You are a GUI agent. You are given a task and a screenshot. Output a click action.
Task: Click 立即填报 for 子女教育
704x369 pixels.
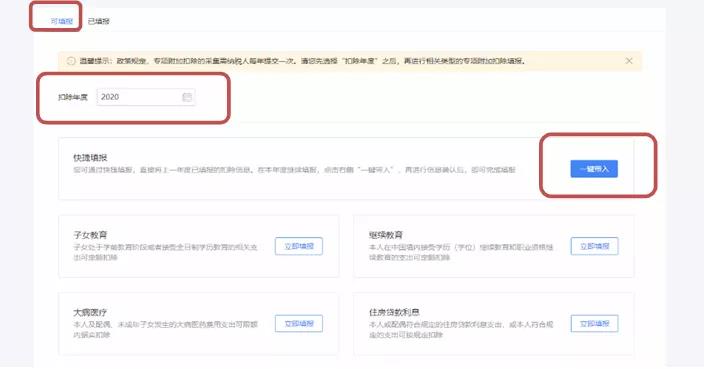click(299, 246)
